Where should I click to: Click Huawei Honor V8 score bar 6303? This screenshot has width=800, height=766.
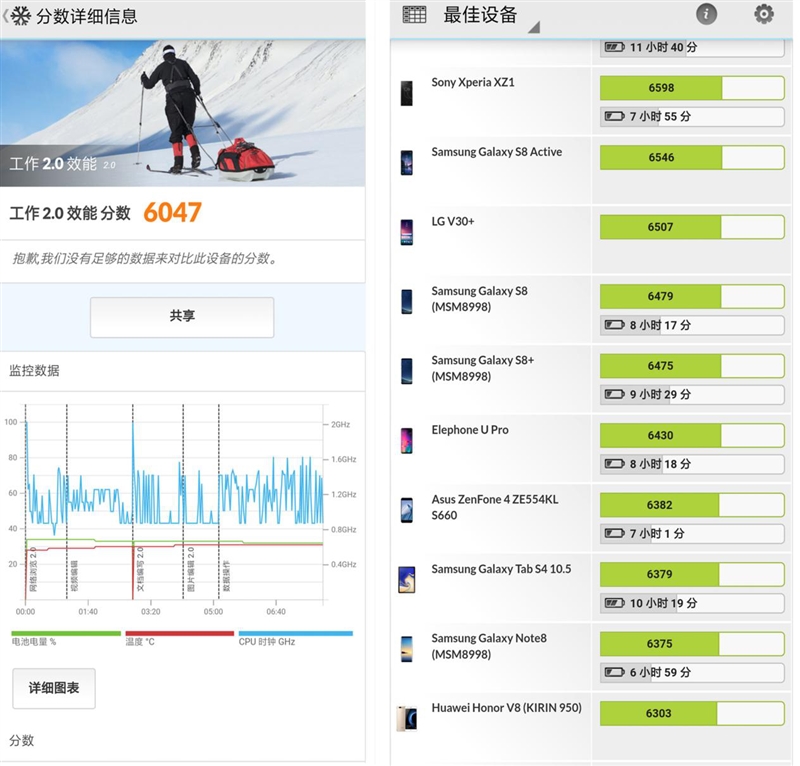coord(692,713)
